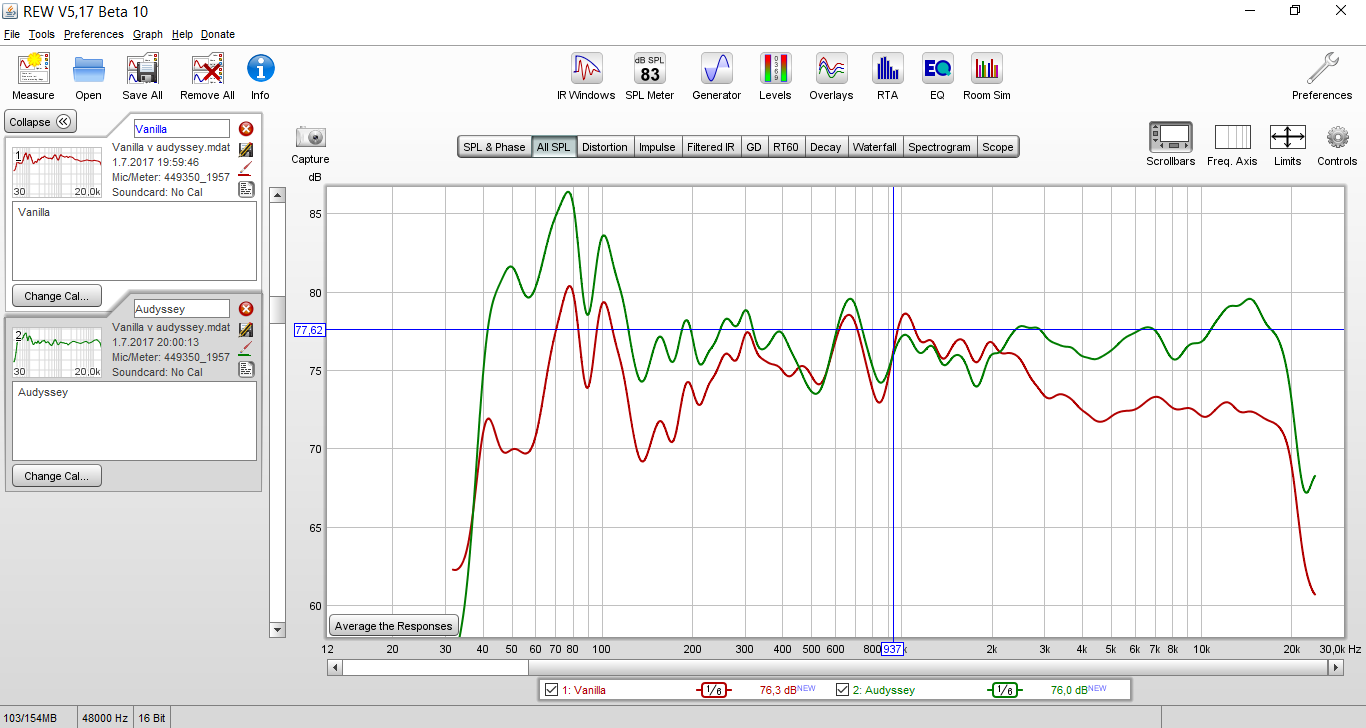The width and height of the screenshot is (1366, 728).
Task: Open a measurement file with Open icon
Action: [89, 69]
